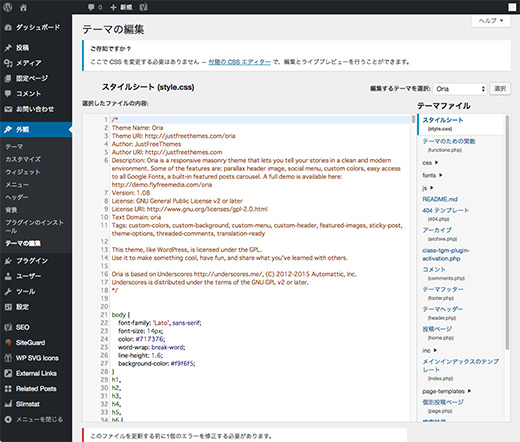Open the ヘルプ dropdown tab

[x=491, y=21]
